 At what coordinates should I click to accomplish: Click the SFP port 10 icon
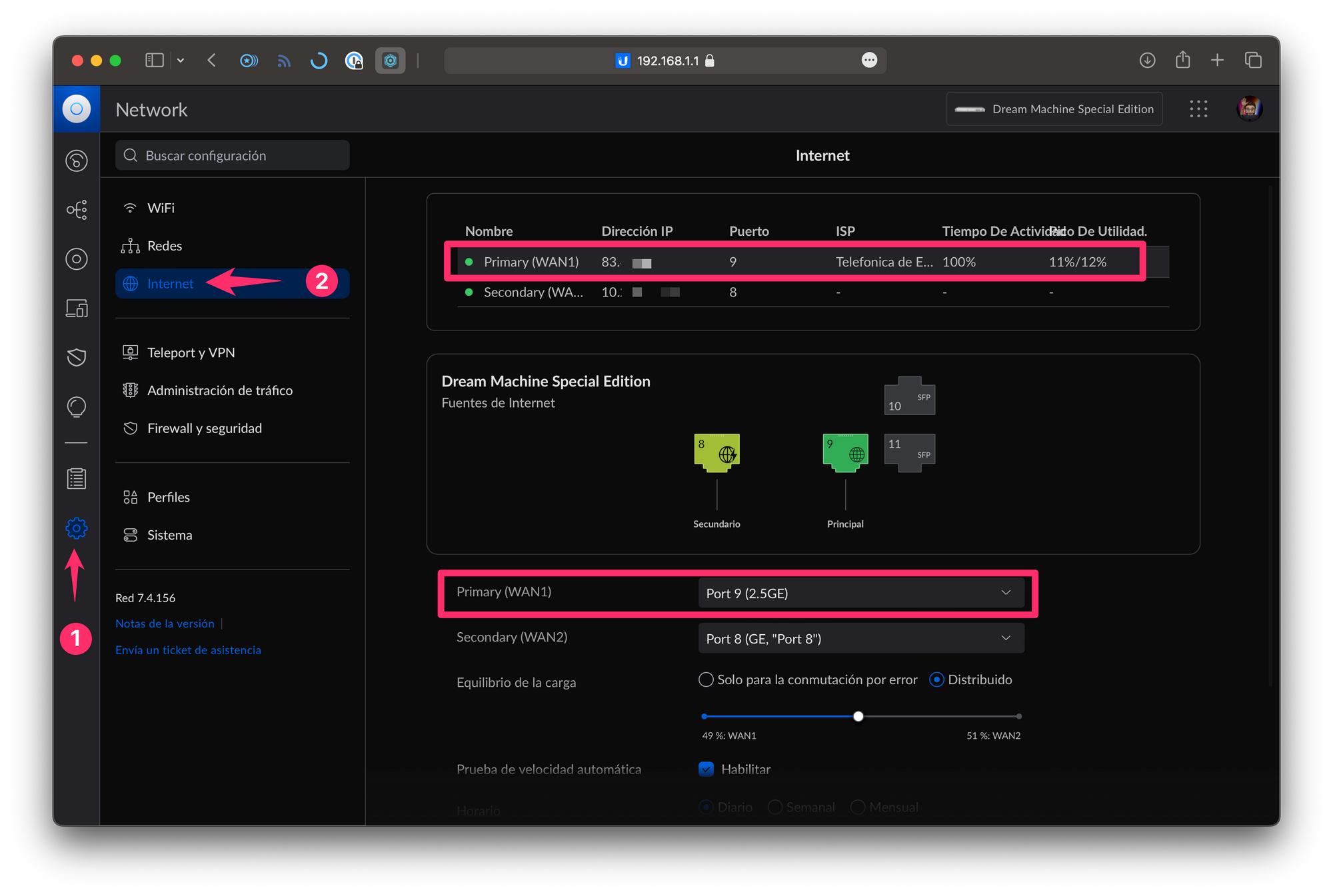click(x=910, y=396)
